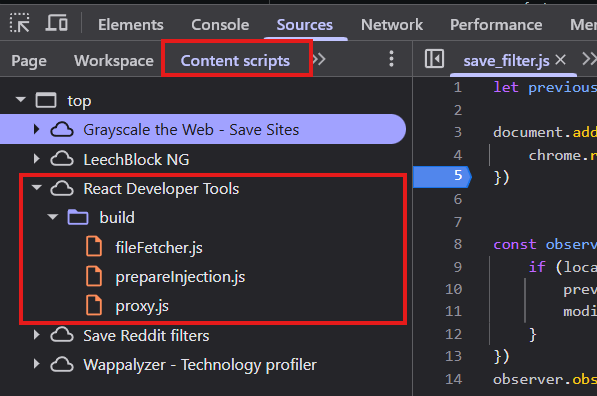Viewport: 597px width, 396px height.
Task: Click cloud icon beside Save Reddit filters
Action: pyautogui.click(x=62, y=335)
